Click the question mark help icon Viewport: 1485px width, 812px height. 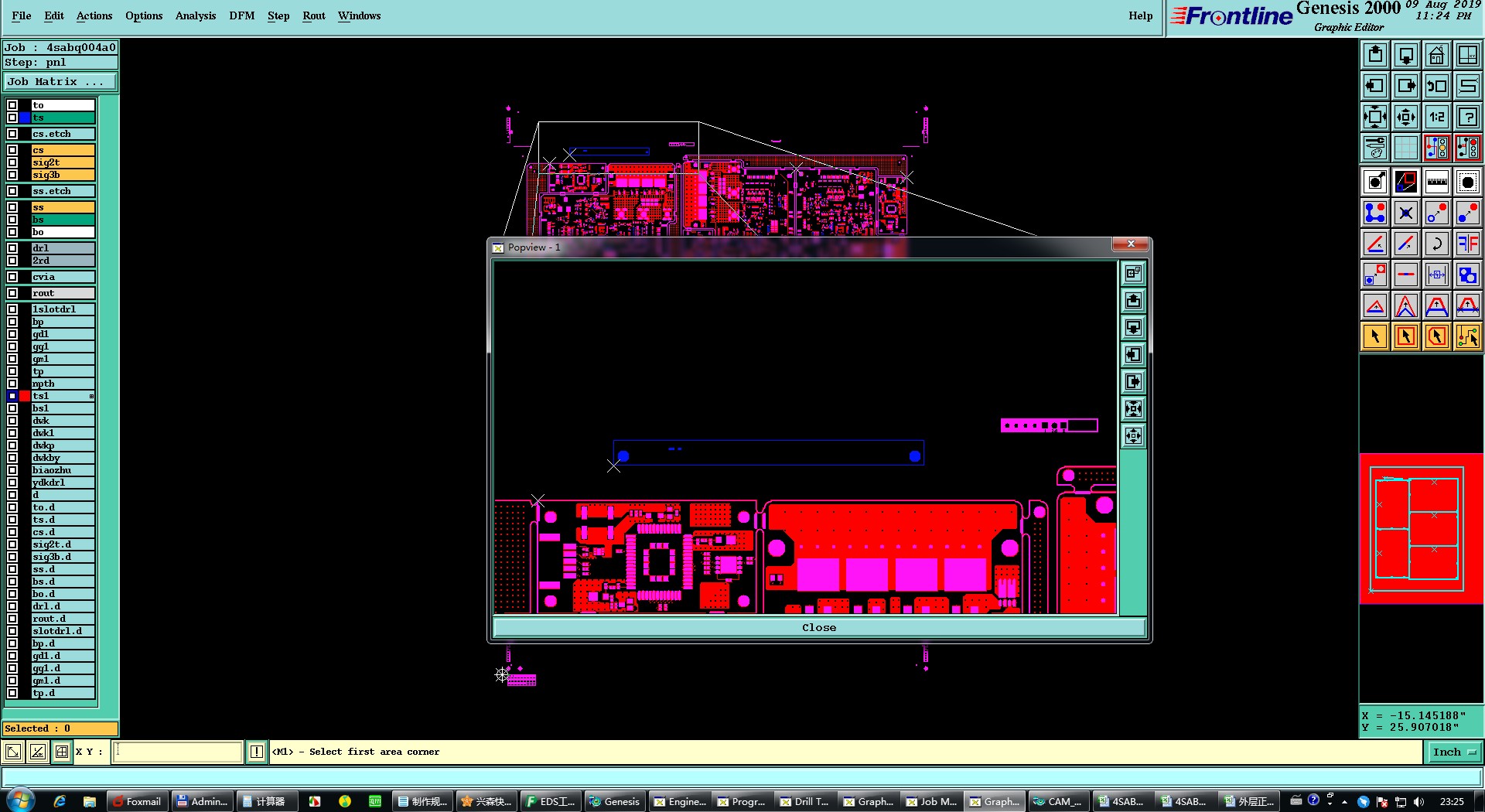[1468, 117]
